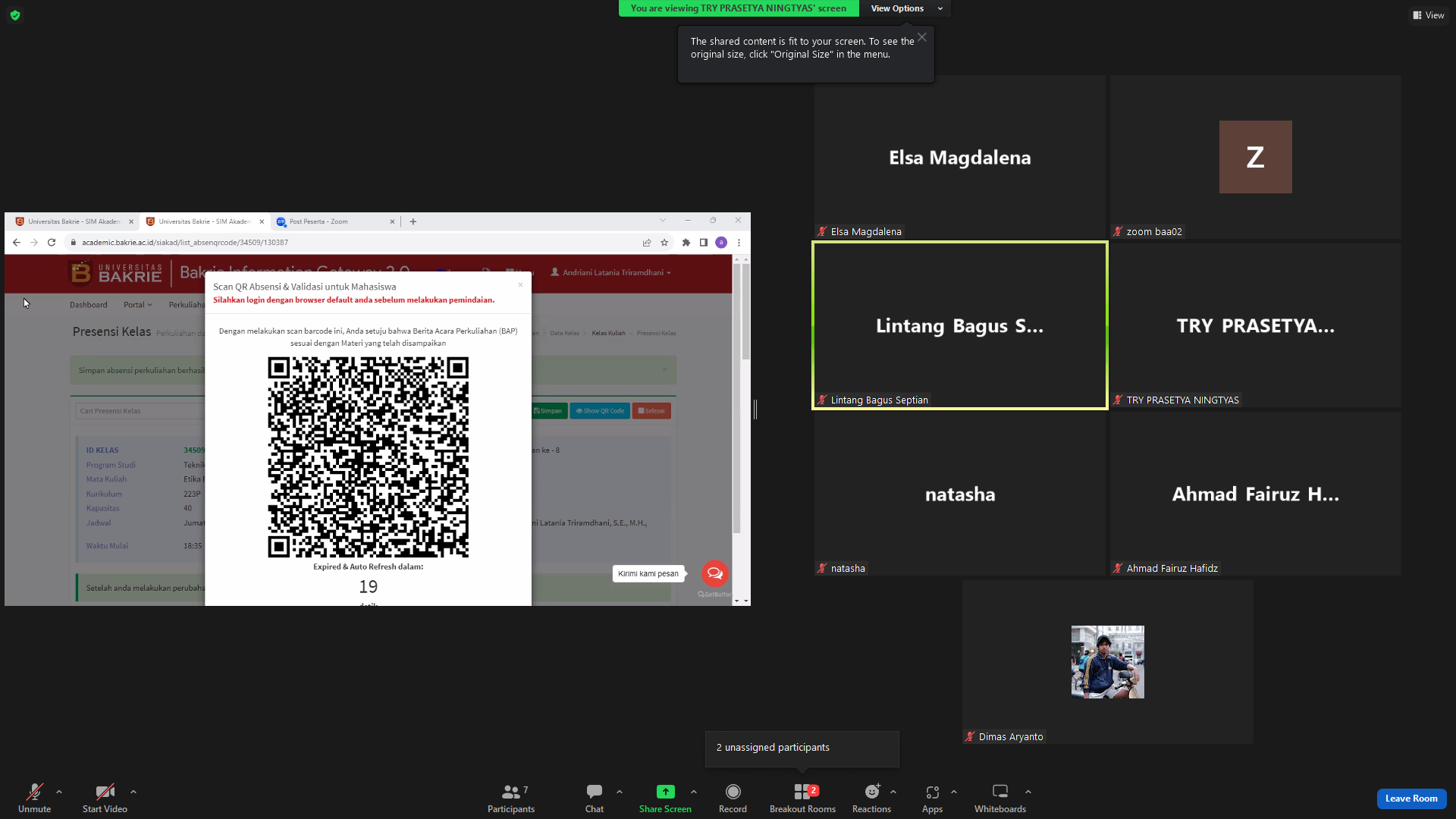
Task: Open the Reactions menu
Action: pyautogui.click(x=872, y=799)
